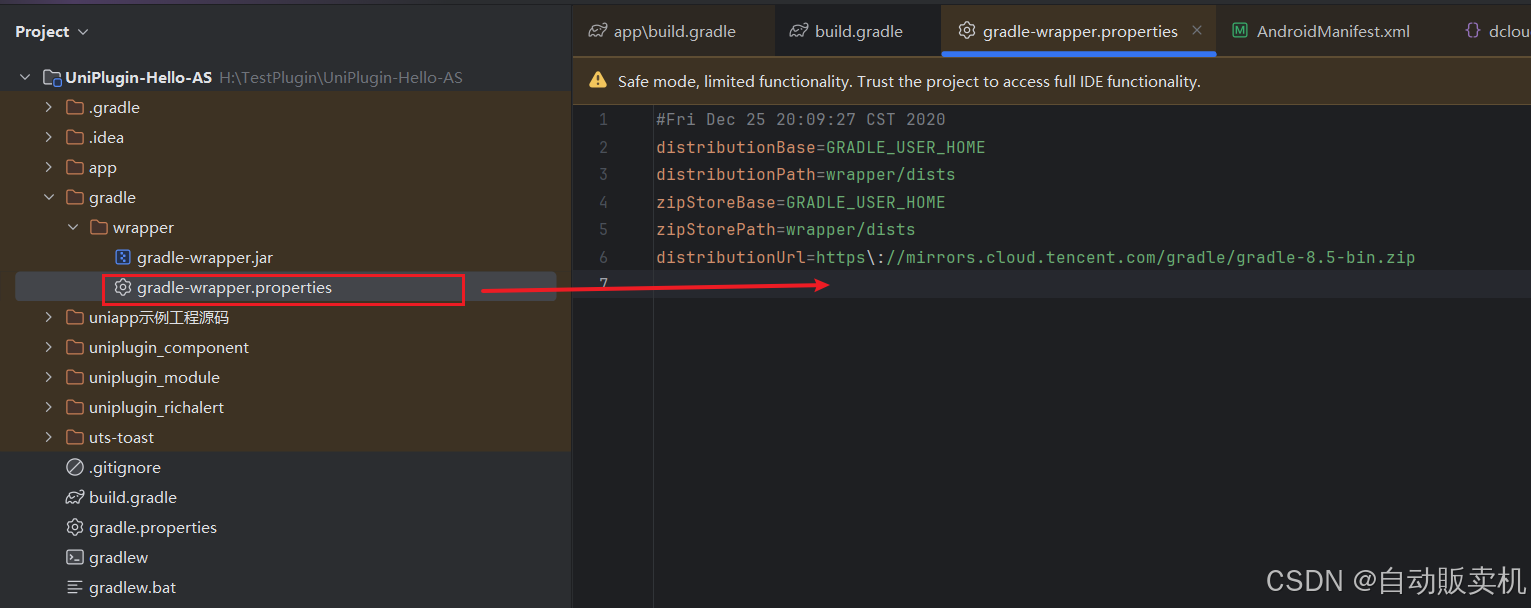Click the Gradle icon on app\build.gradle tab
The height and width of the screenshot is (608, 1531).
(x=597, y=31)
